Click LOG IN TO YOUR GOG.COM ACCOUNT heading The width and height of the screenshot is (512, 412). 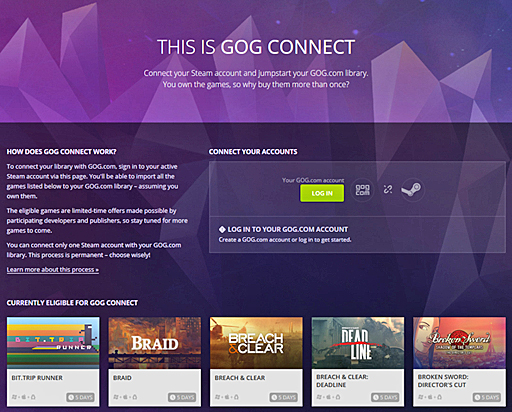(288, 229)
